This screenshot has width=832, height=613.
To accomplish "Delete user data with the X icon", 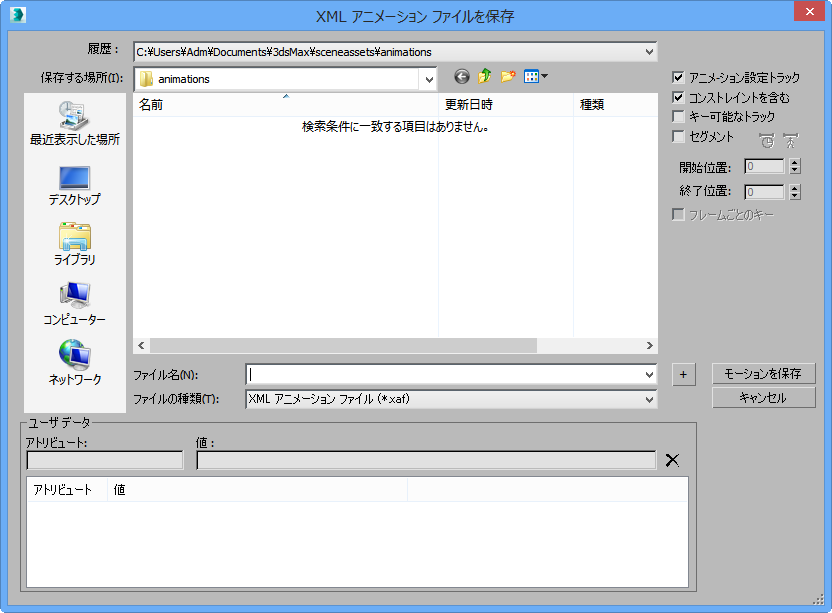I will (x=672, y=460).
